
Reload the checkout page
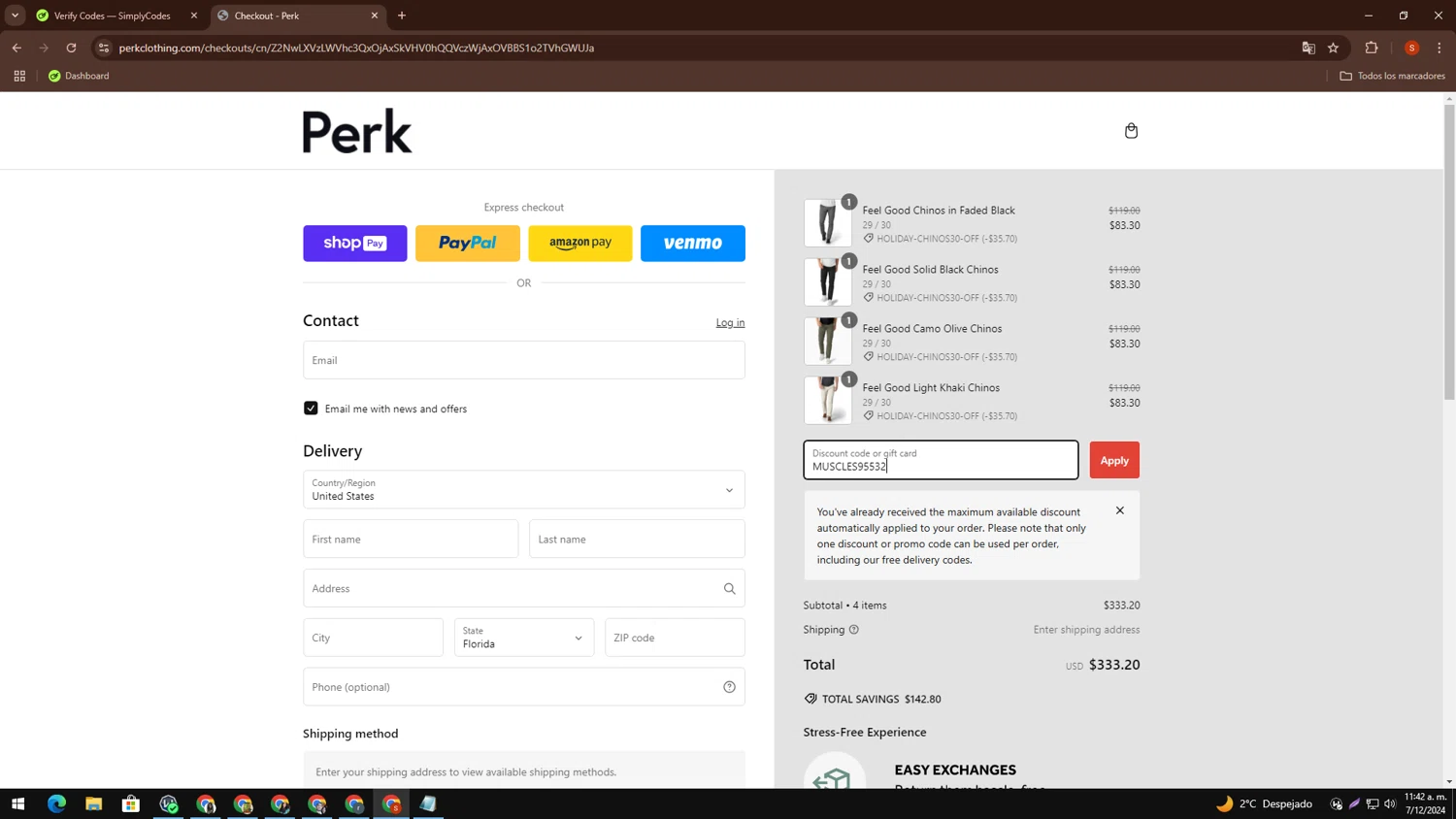click(x=71, y=48)
